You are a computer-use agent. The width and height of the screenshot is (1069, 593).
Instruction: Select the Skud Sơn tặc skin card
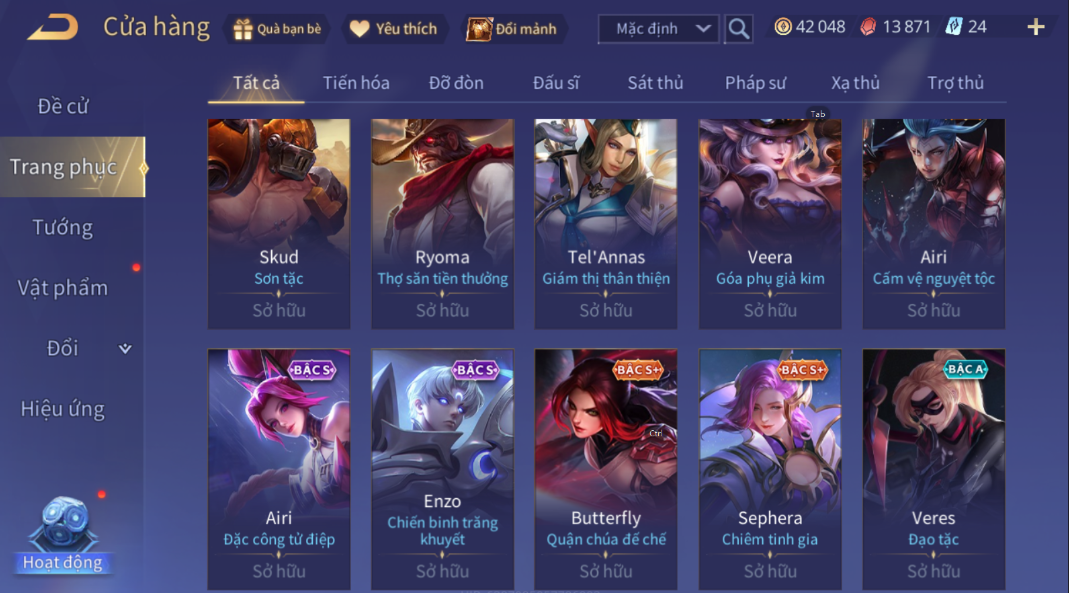pos(279,224)
